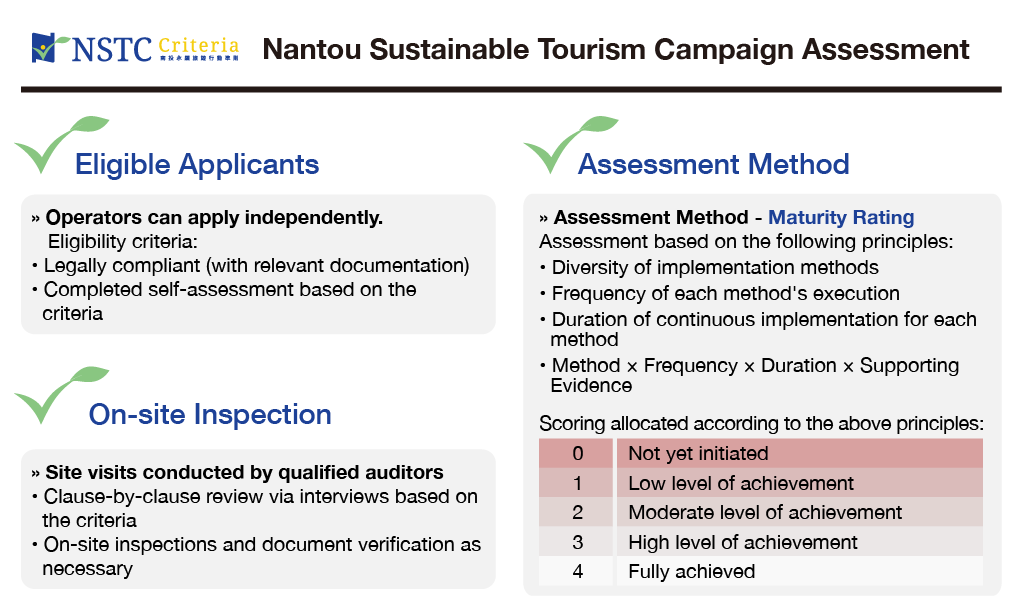Select the Maturity Rating blue text
This screenshot has width=1024, height=614.
841,217
